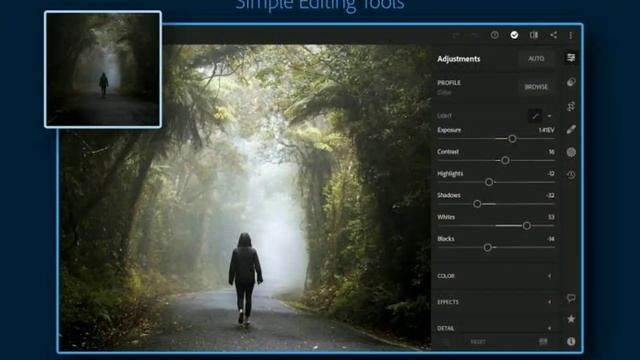Click the original photo thumbnail inset
This screenshot has height=360, width=640.
[103, 69]
